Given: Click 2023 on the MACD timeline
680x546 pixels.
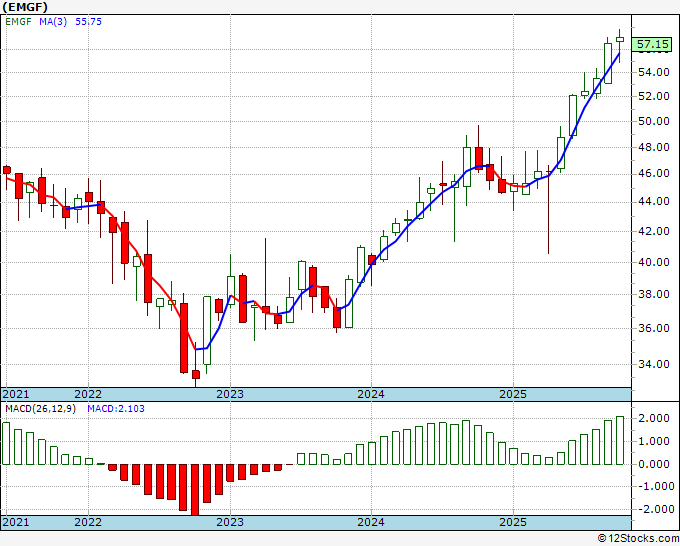Looking at the screenshot, I should click(x=230, y=522).
